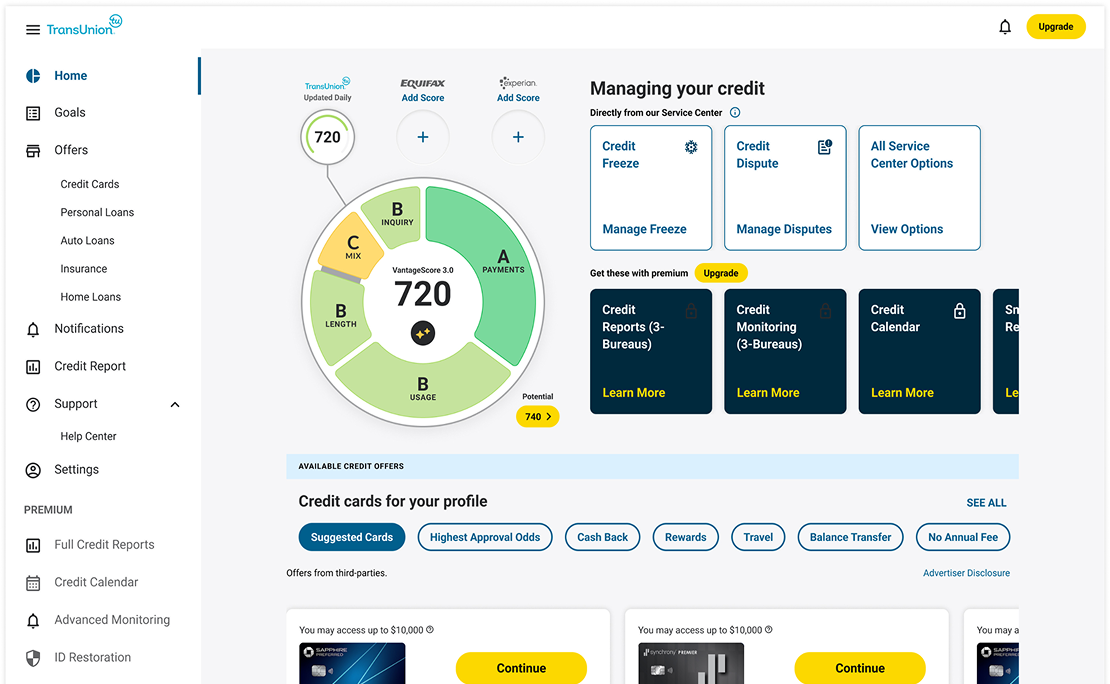Click the Advanced Monitoring bell icon
This screenshot has width=1110, height=684.
[x=33, y=620]
